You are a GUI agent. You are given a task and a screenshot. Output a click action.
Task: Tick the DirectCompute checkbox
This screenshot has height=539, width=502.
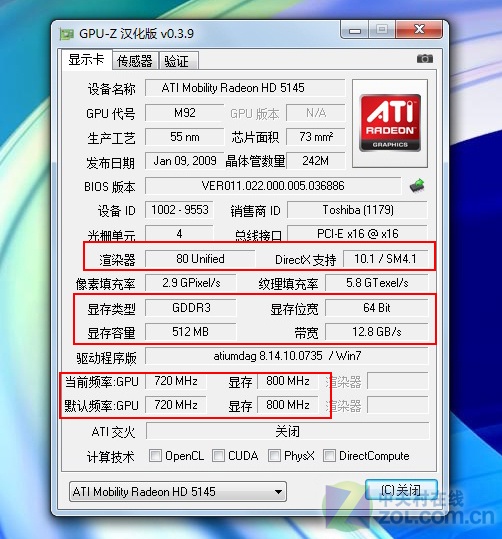pos(329,456)
